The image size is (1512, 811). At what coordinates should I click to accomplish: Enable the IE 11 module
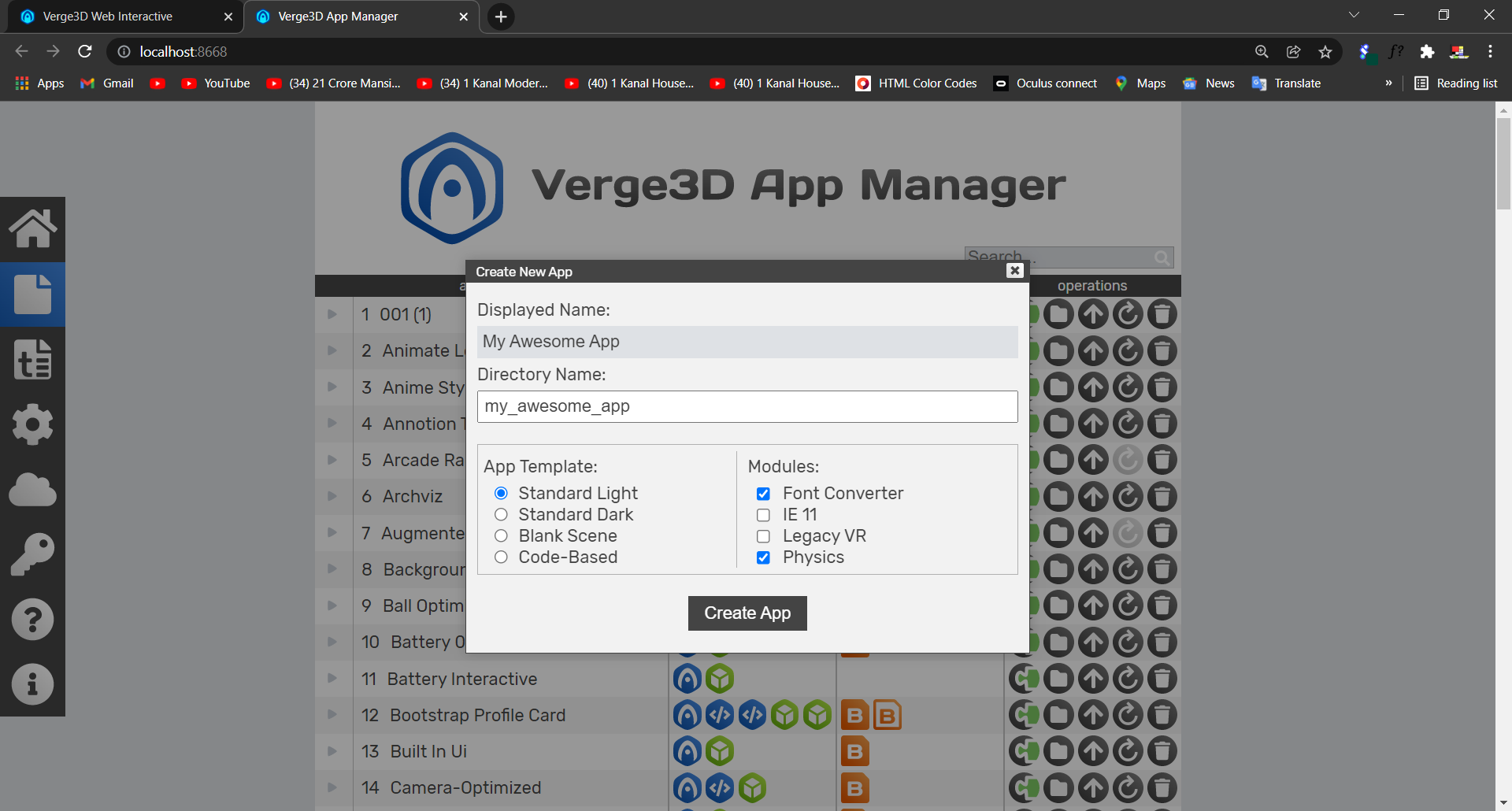(x=763, y=515)
